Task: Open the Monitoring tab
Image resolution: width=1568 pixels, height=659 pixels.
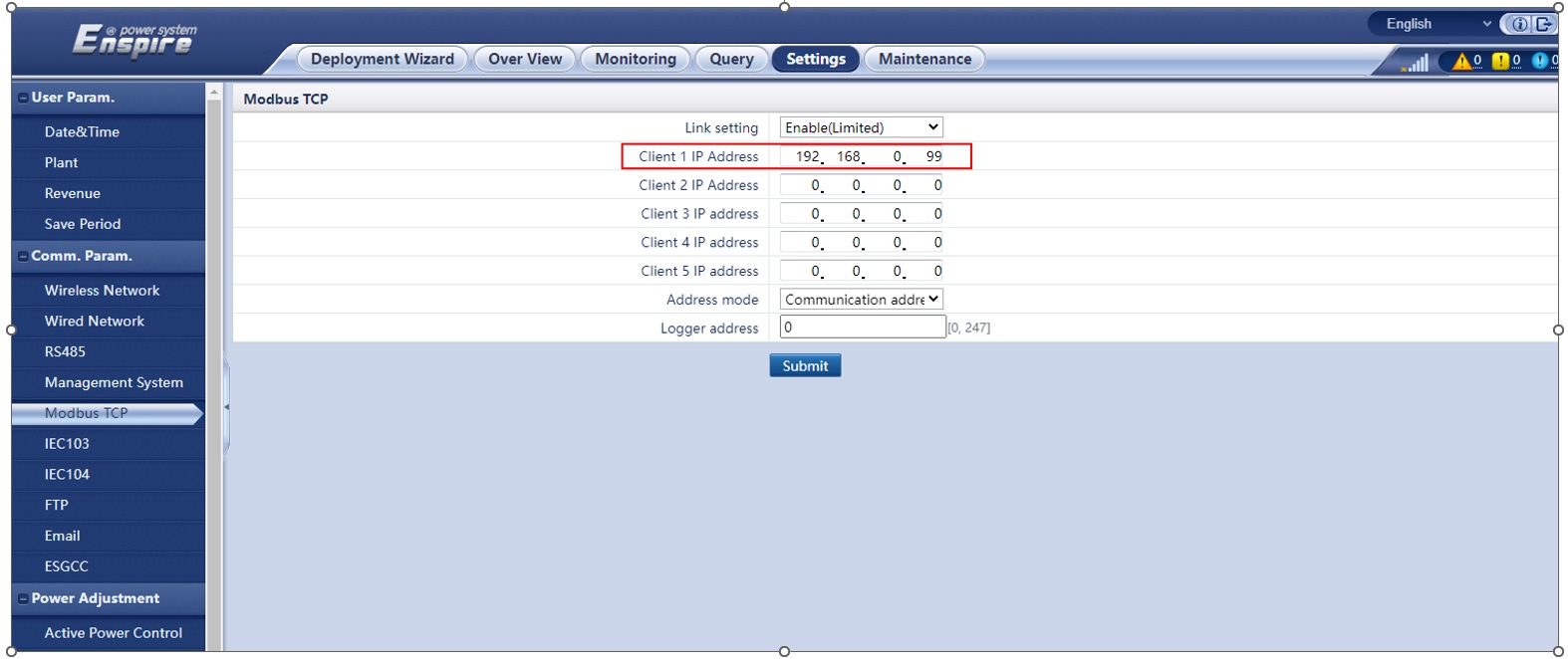Action: coord(636,59)
